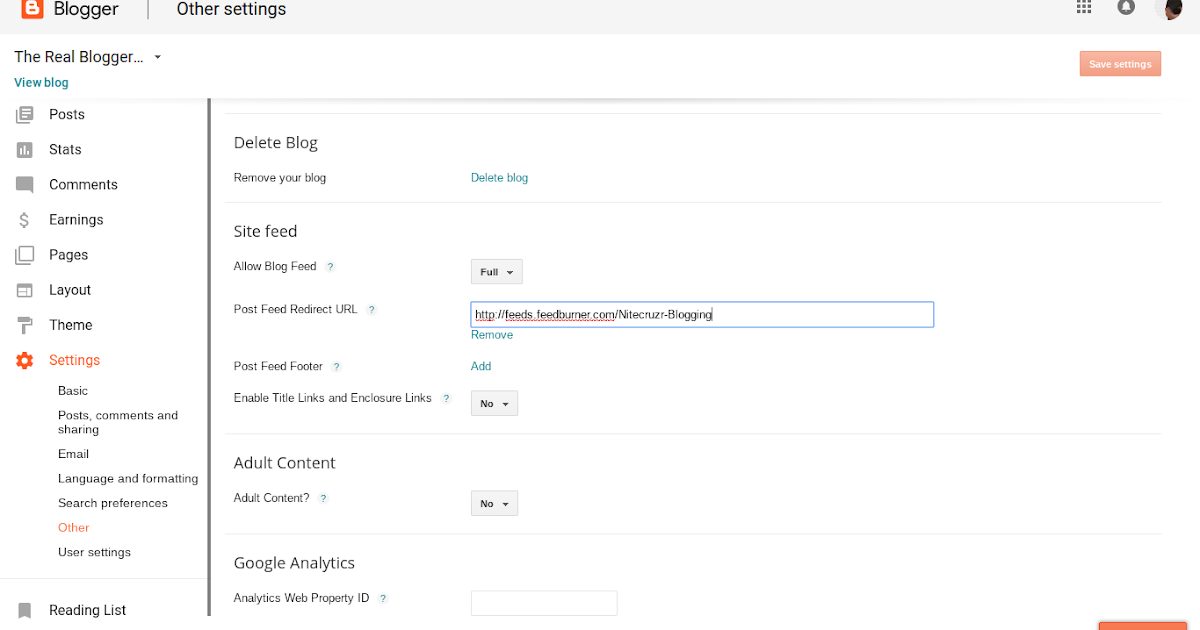Open the Allow Blog Feed dropdown
This screenshot has height=630, width=1200.
point(496,271)
